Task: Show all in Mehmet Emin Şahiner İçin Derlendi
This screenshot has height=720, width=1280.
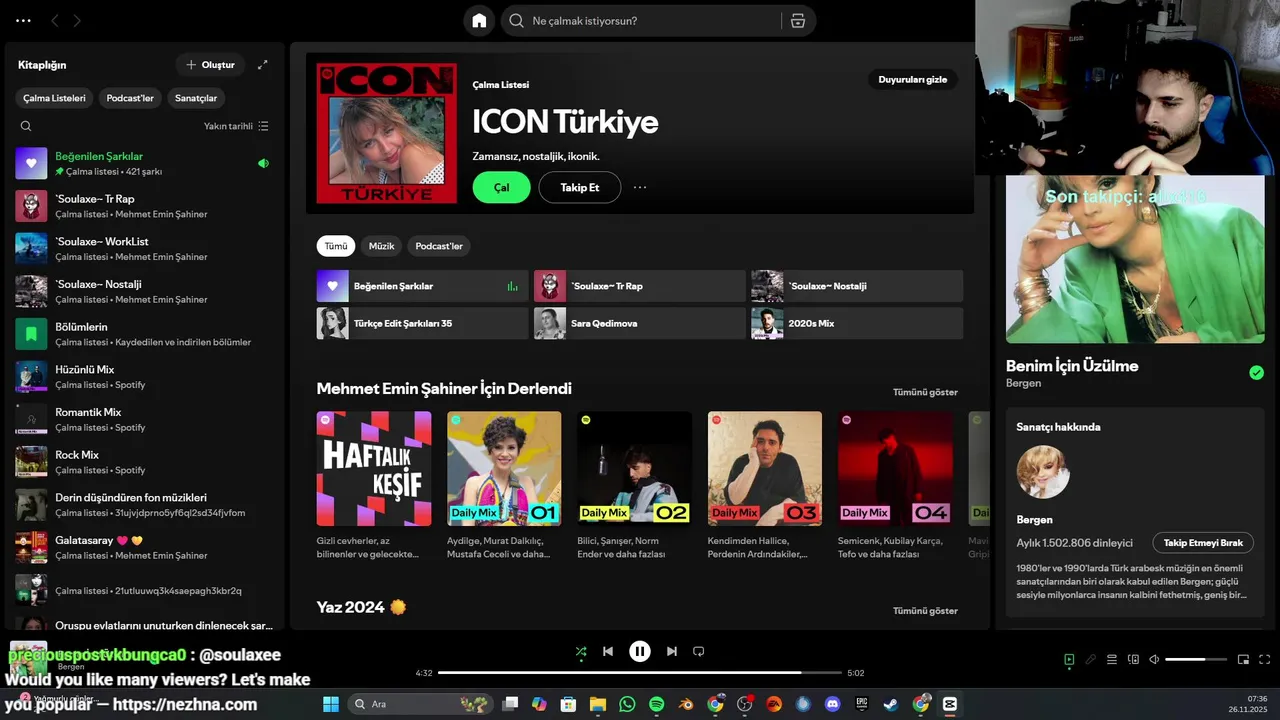Action: tap(925, 392)
